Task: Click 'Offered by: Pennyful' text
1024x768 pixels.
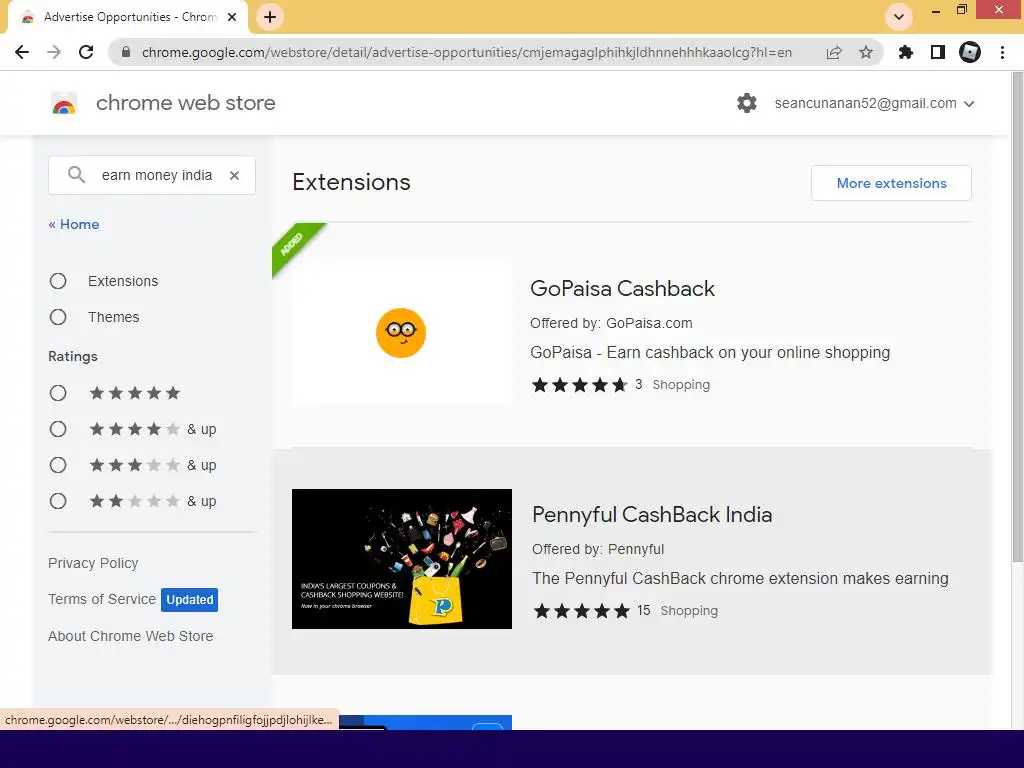Action: coord(598,549)
